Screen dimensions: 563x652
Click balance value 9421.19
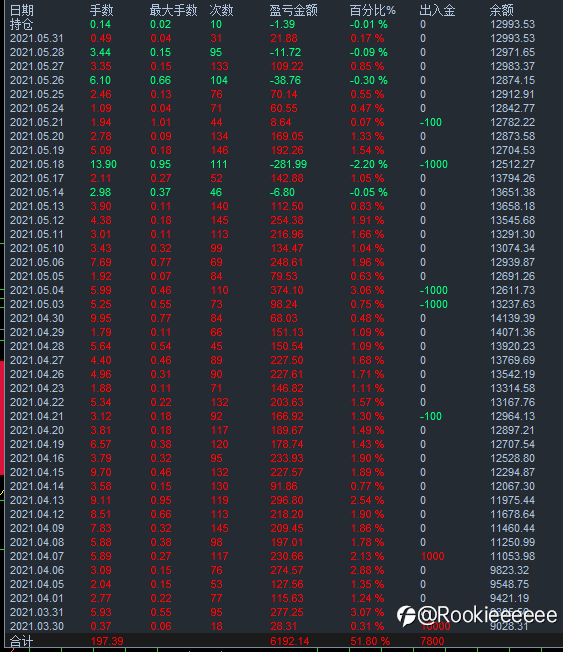click(x=509, y=598)
